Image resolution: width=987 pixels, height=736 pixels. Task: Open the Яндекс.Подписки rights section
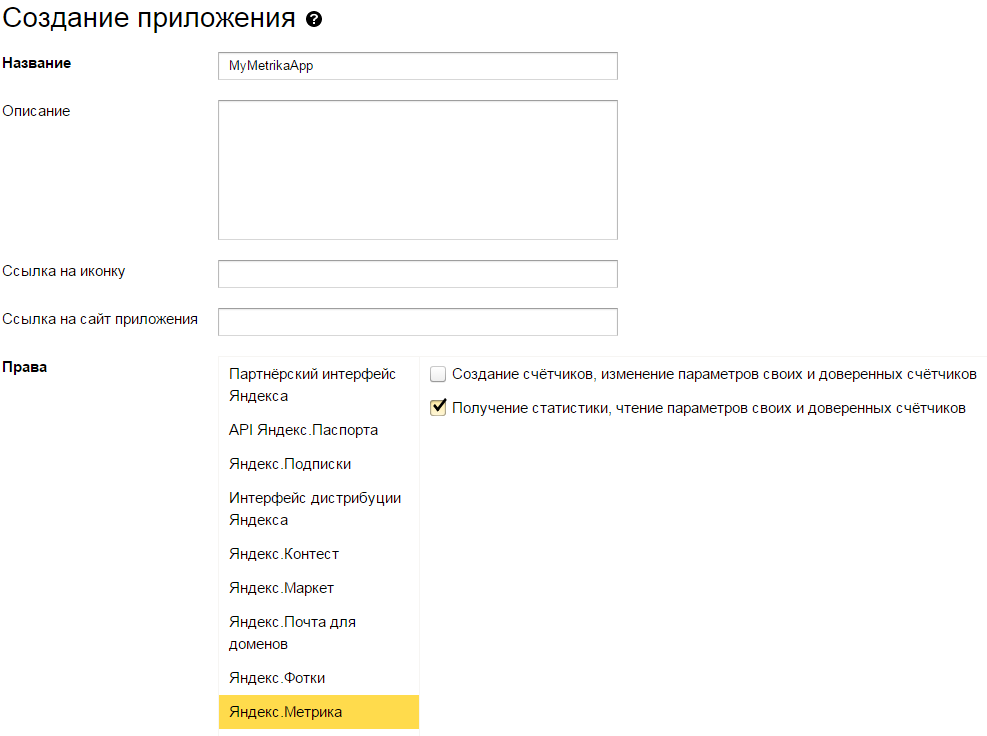[x=290, y=464]
